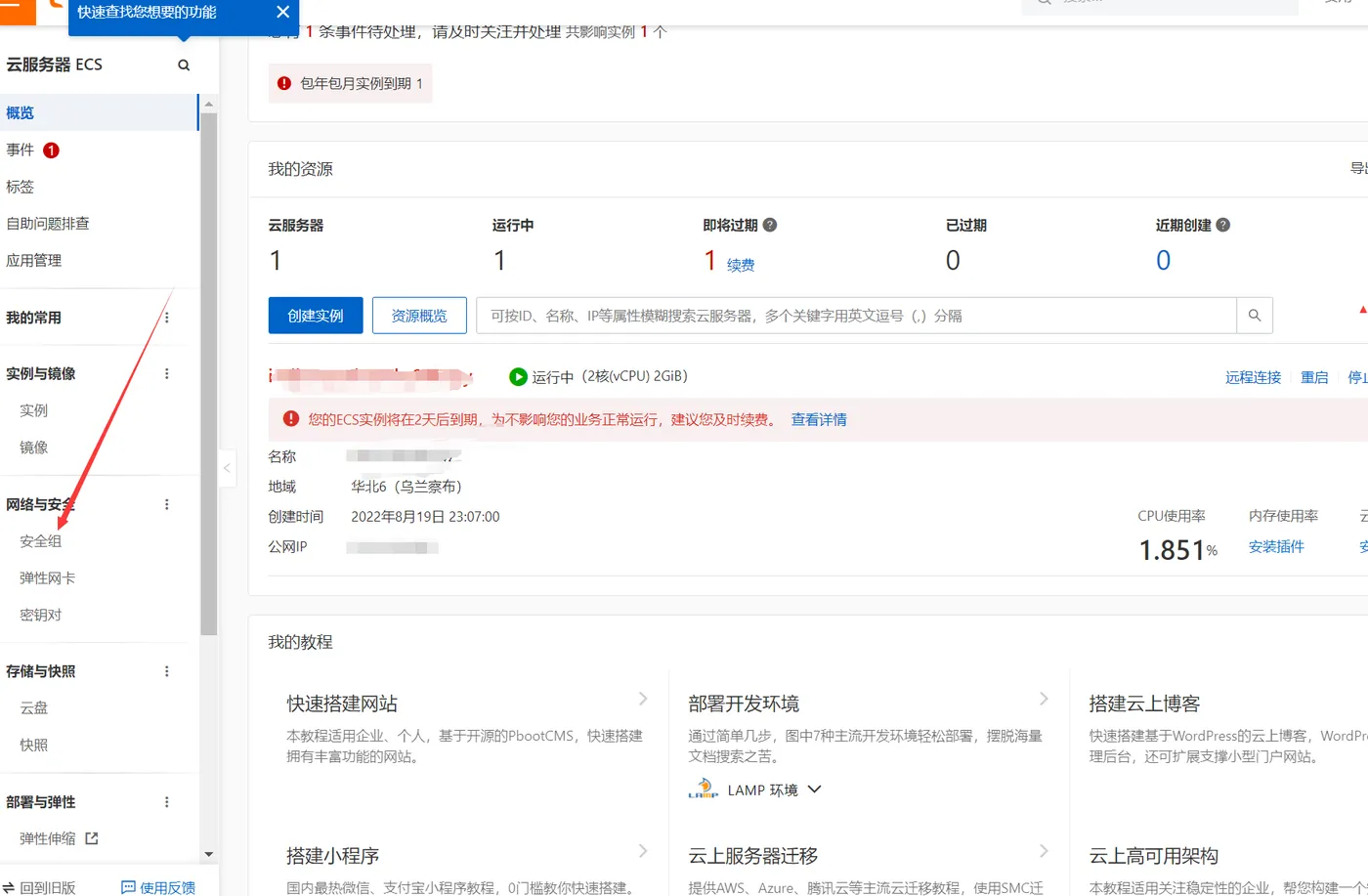This screenshot has height=896, width=1368.
Task: Expand the 实例与镜像 section header
Action: click(x=41, y=373)
